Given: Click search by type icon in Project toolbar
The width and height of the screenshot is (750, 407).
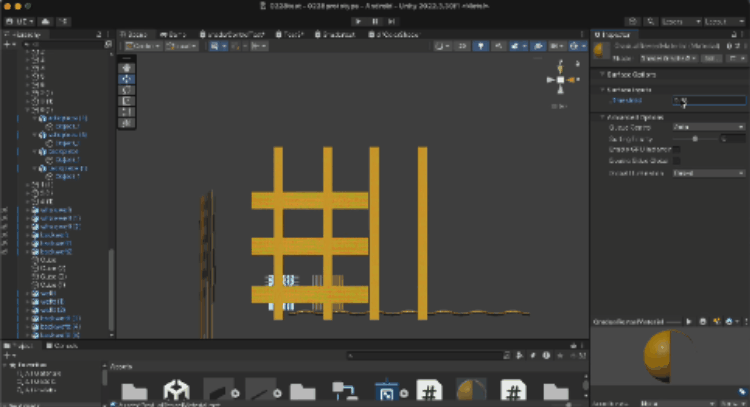Looking at the screenshot, I should [519, 355].
